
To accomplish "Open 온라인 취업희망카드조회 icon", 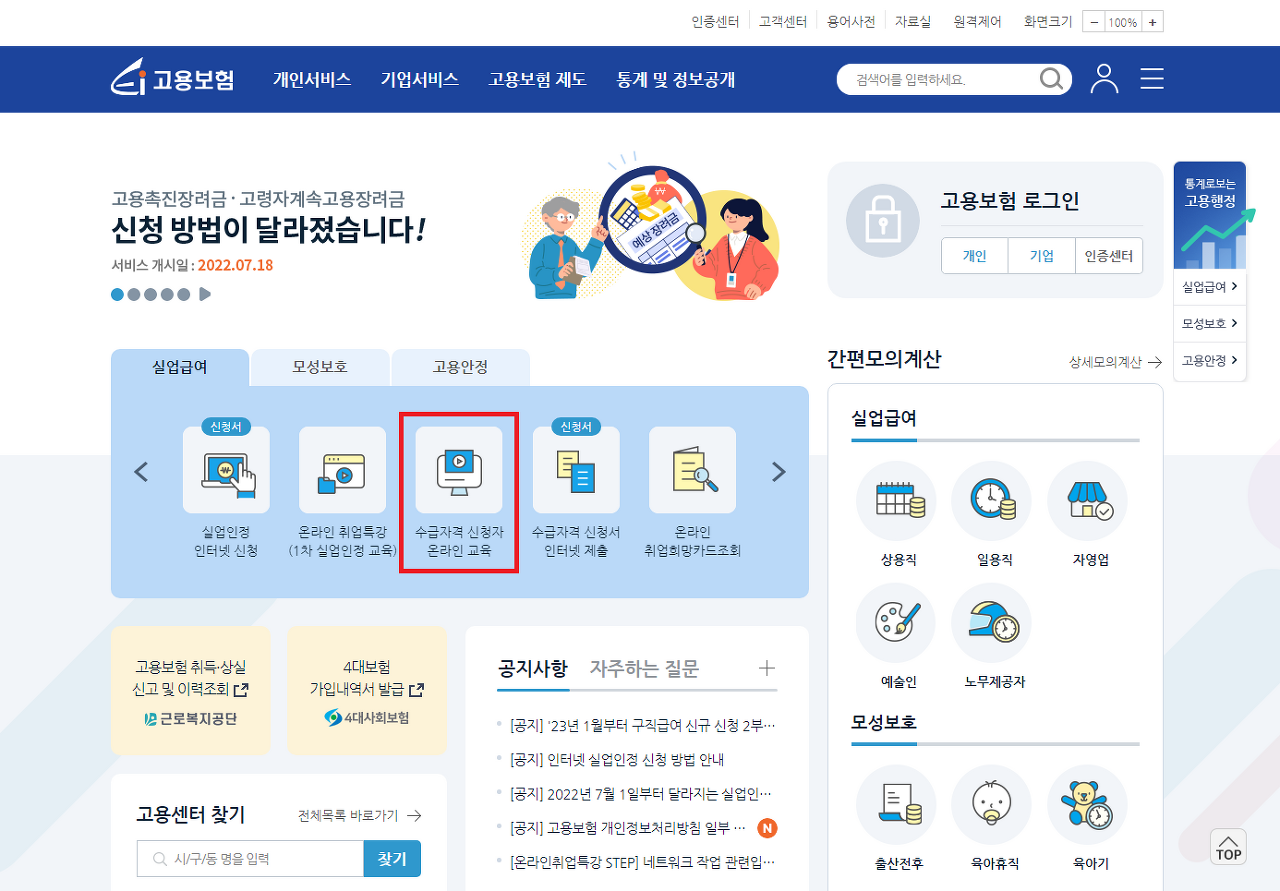I will 692,470.
